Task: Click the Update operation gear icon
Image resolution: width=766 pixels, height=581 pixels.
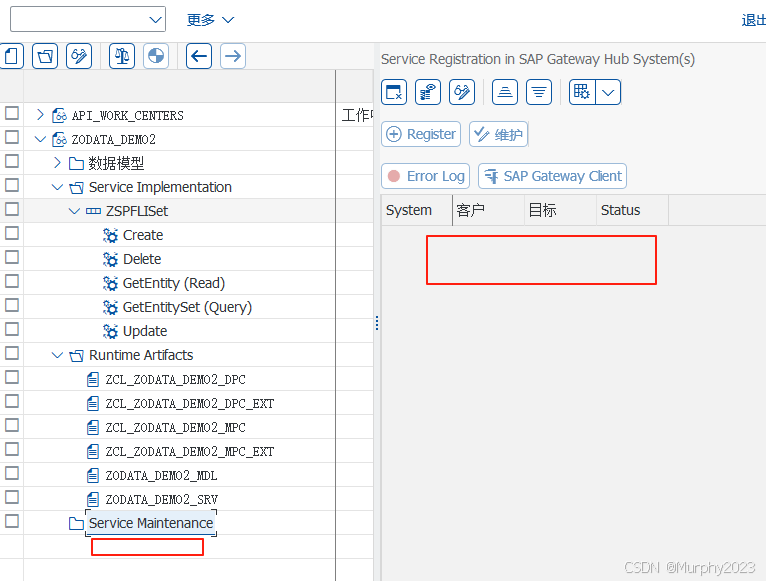Action: click(x=110, y=331)
